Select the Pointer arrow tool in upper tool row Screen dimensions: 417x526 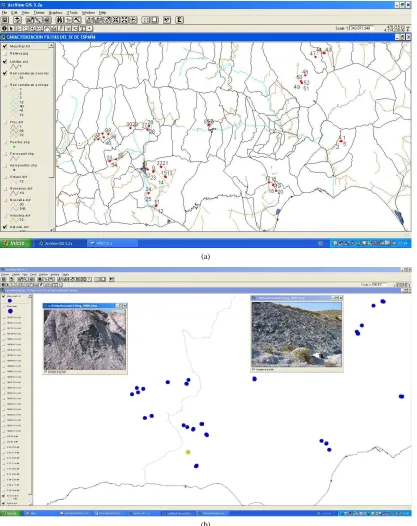pos(11,29)
